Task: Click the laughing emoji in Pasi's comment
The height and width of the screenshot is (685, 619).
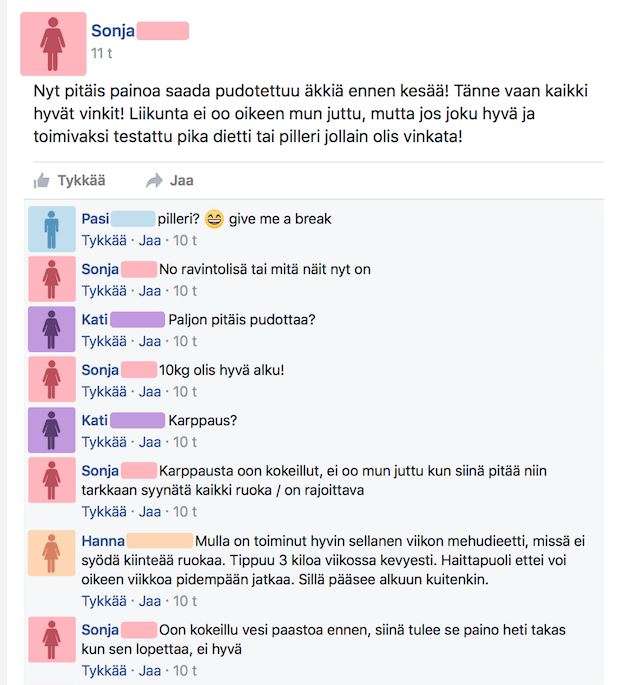Action: pos(214,219)
